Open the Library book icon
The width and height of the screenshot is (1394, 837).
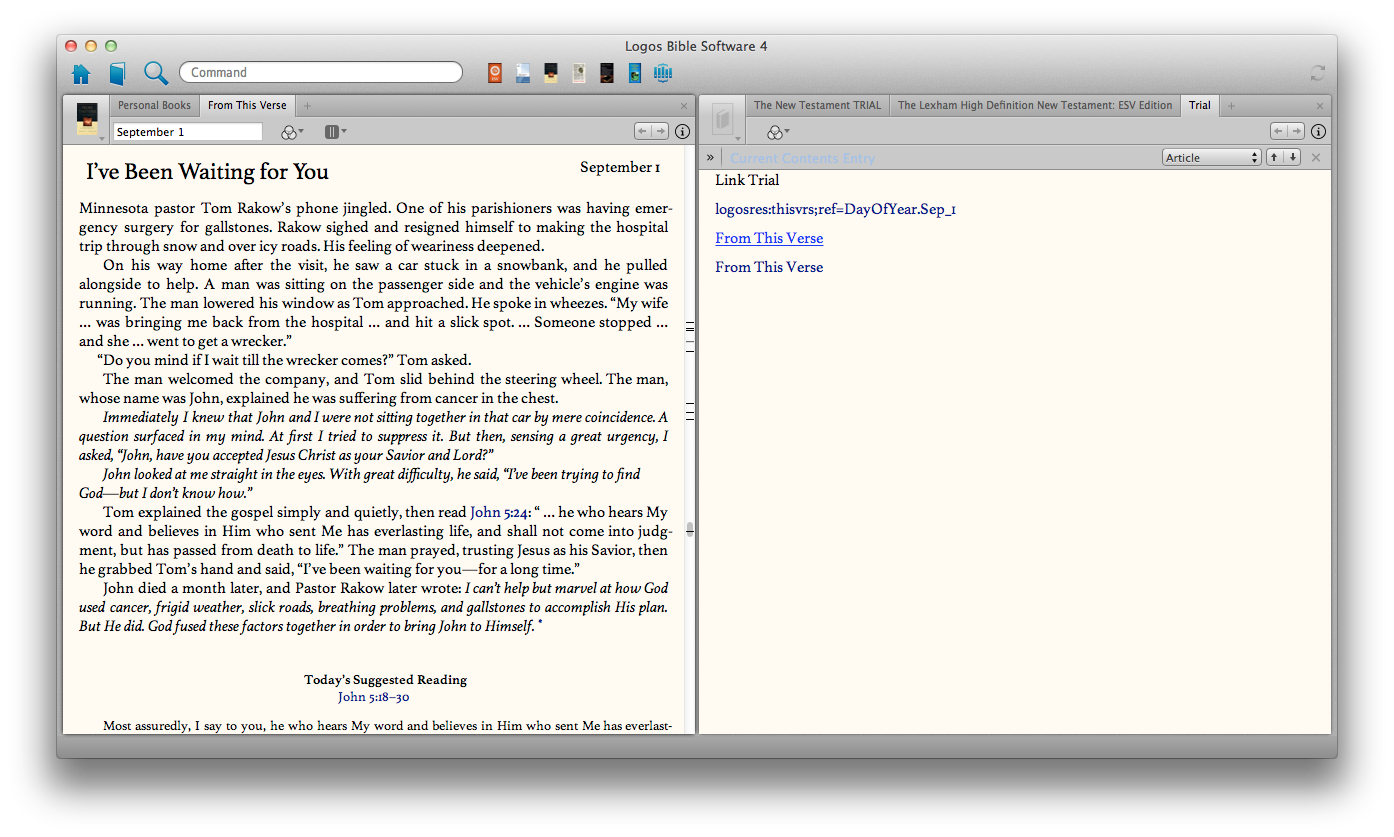tap(118, 73)
